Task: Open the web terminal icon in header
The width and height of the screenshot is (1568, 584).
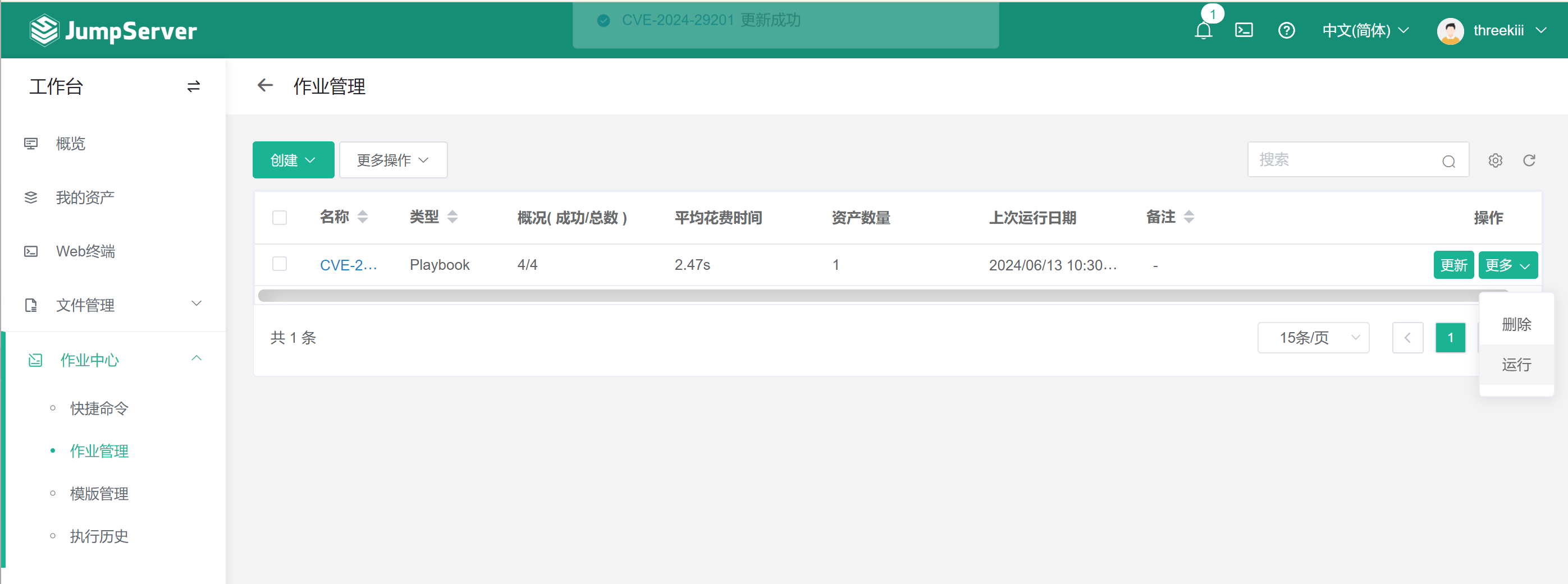Action: [1244, 30]
